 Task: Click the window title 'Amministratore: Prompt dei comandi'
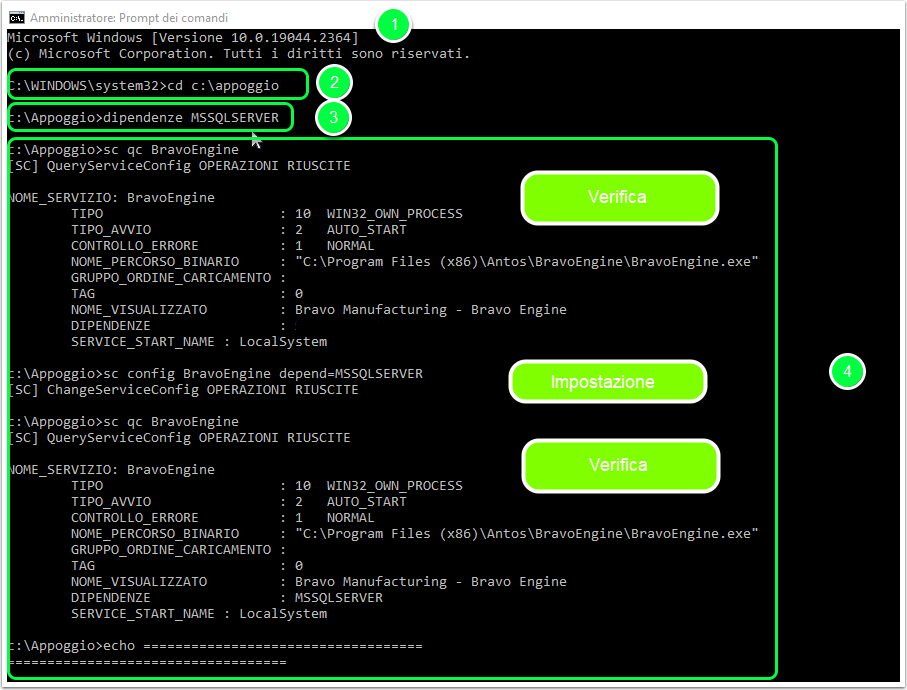point(129,18)
